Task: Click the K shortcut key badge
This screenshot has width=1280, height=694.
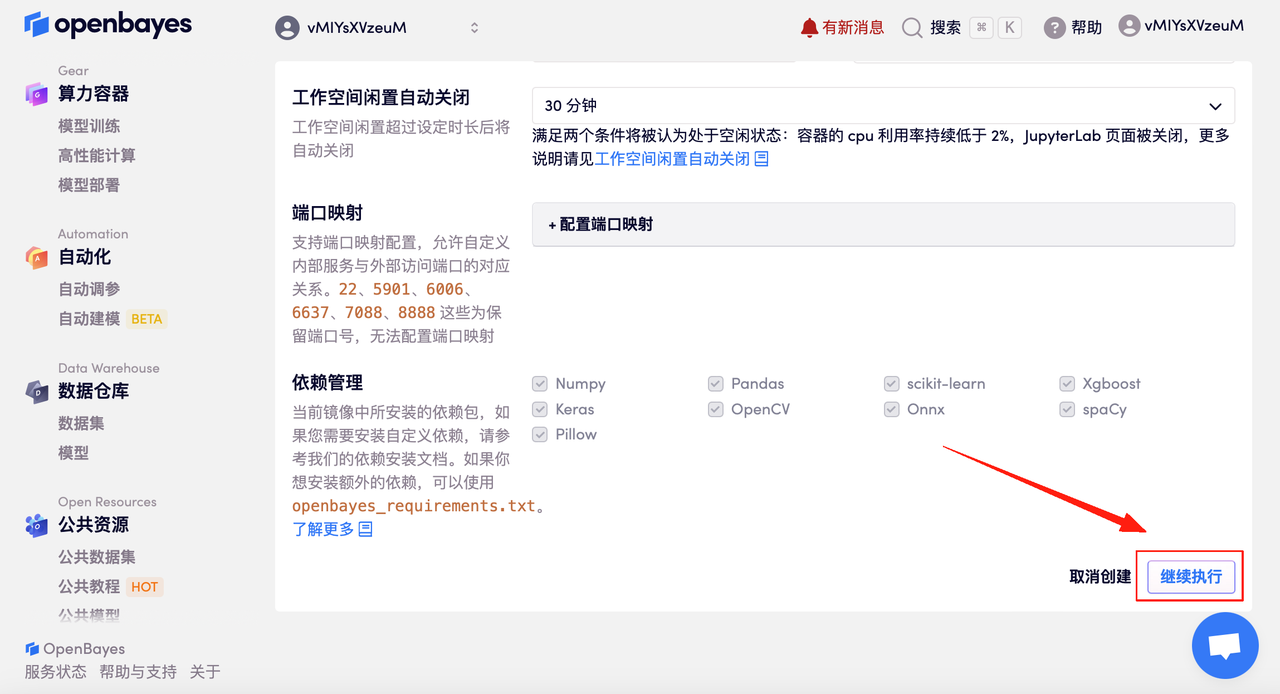Action: 1010,28
